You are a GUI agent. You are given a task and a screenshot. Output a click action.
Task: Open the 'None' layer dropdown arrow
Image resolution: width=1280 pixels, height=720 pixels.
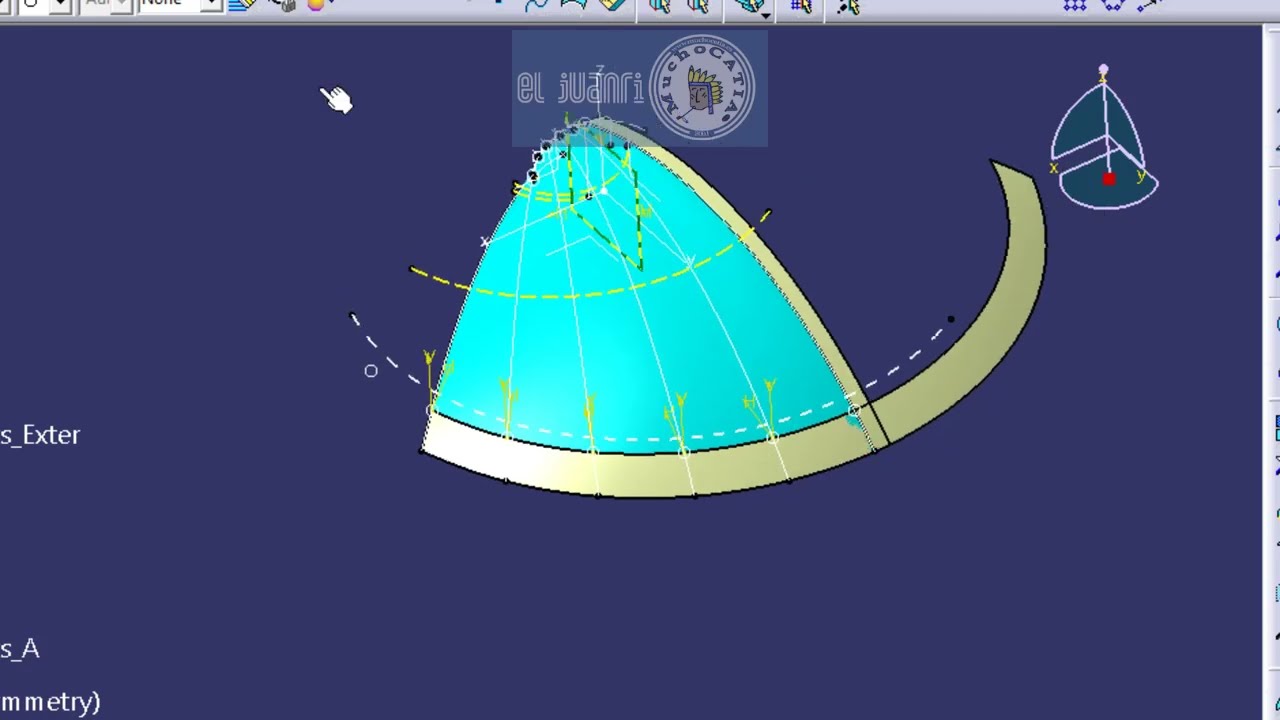211,5
